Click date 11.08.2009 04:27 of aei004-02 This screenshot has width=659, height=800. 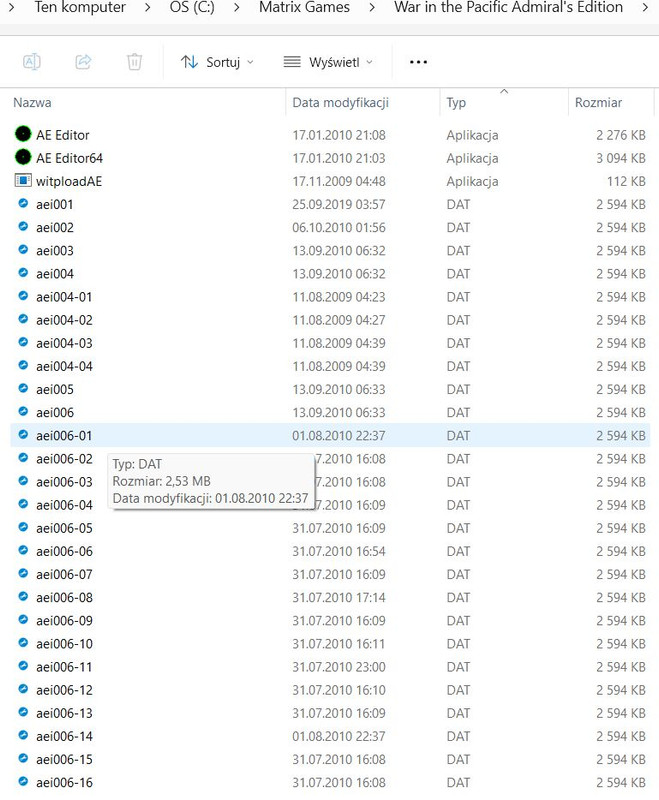pyautogui.click(x=339, y=320)
